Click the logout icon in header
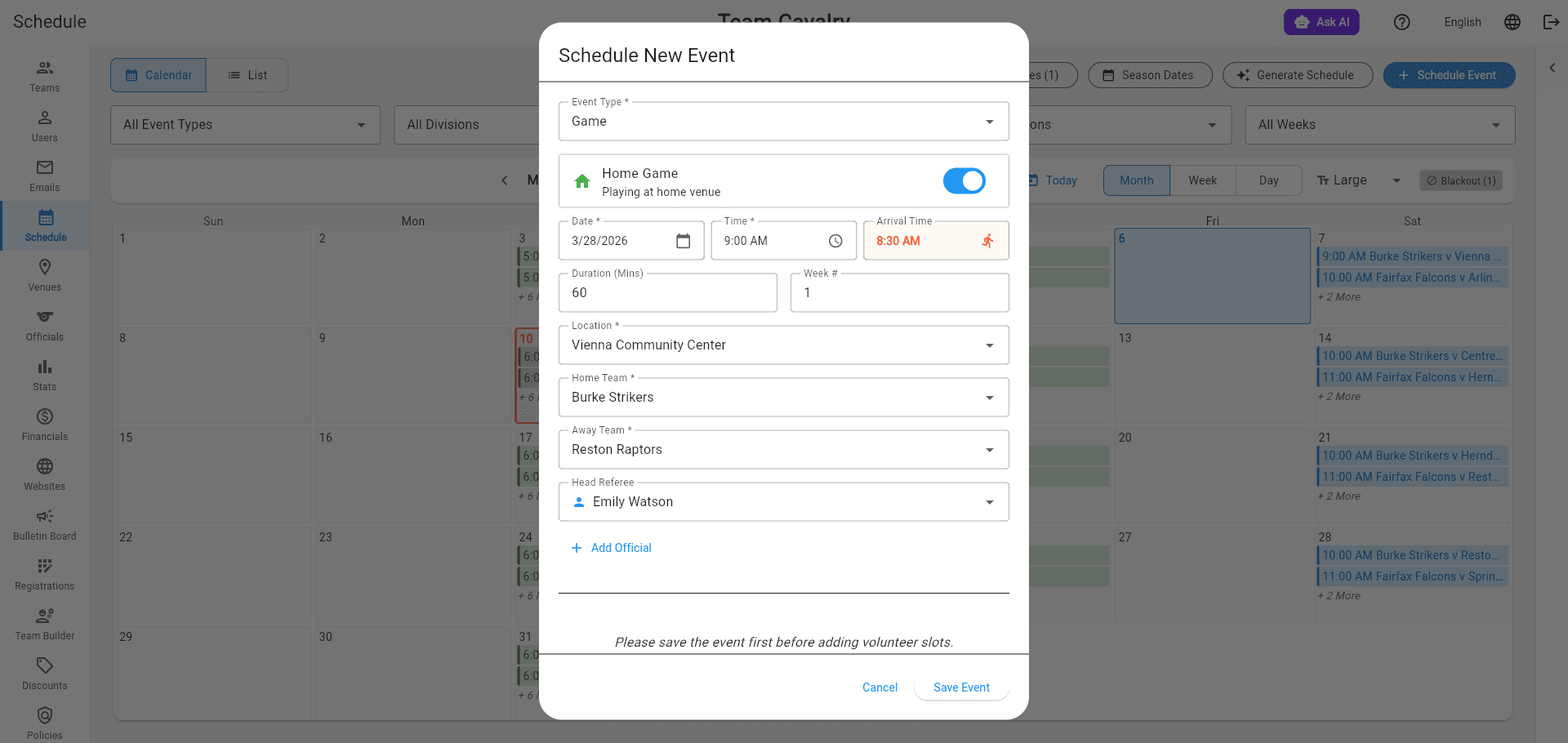The height and width of the screenshot is (743, 1568). pos(1551,22)
